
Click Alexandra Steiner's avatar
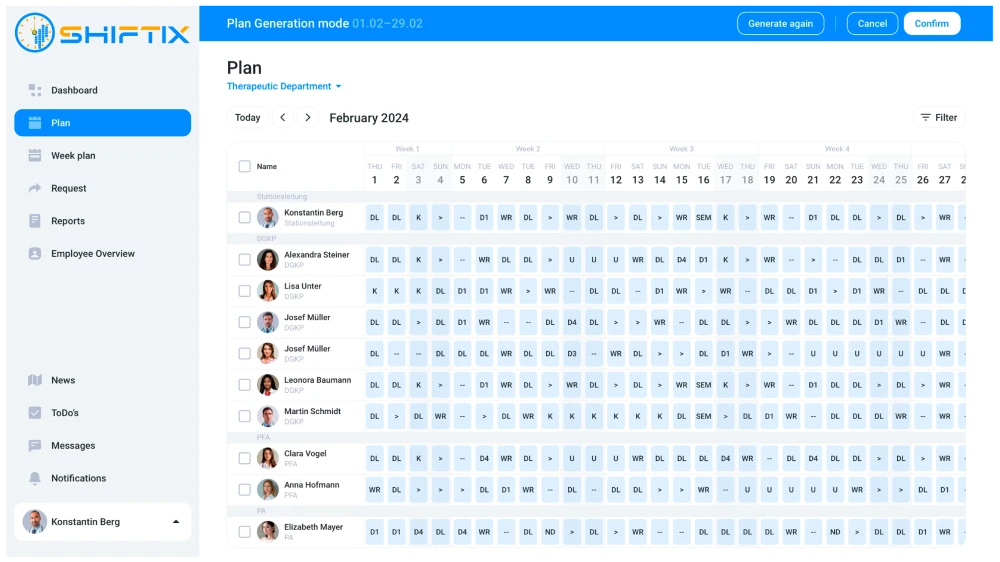click(268, 260)
